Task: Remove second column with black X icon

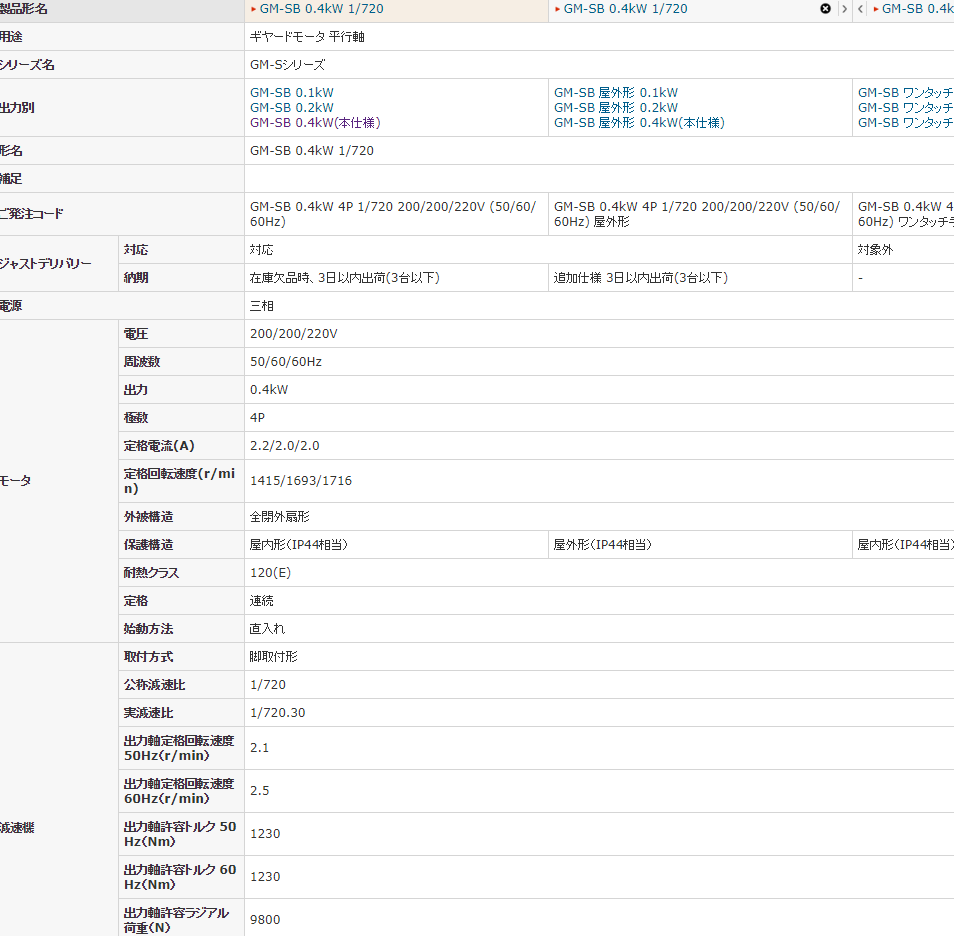Action: [825, 9]
